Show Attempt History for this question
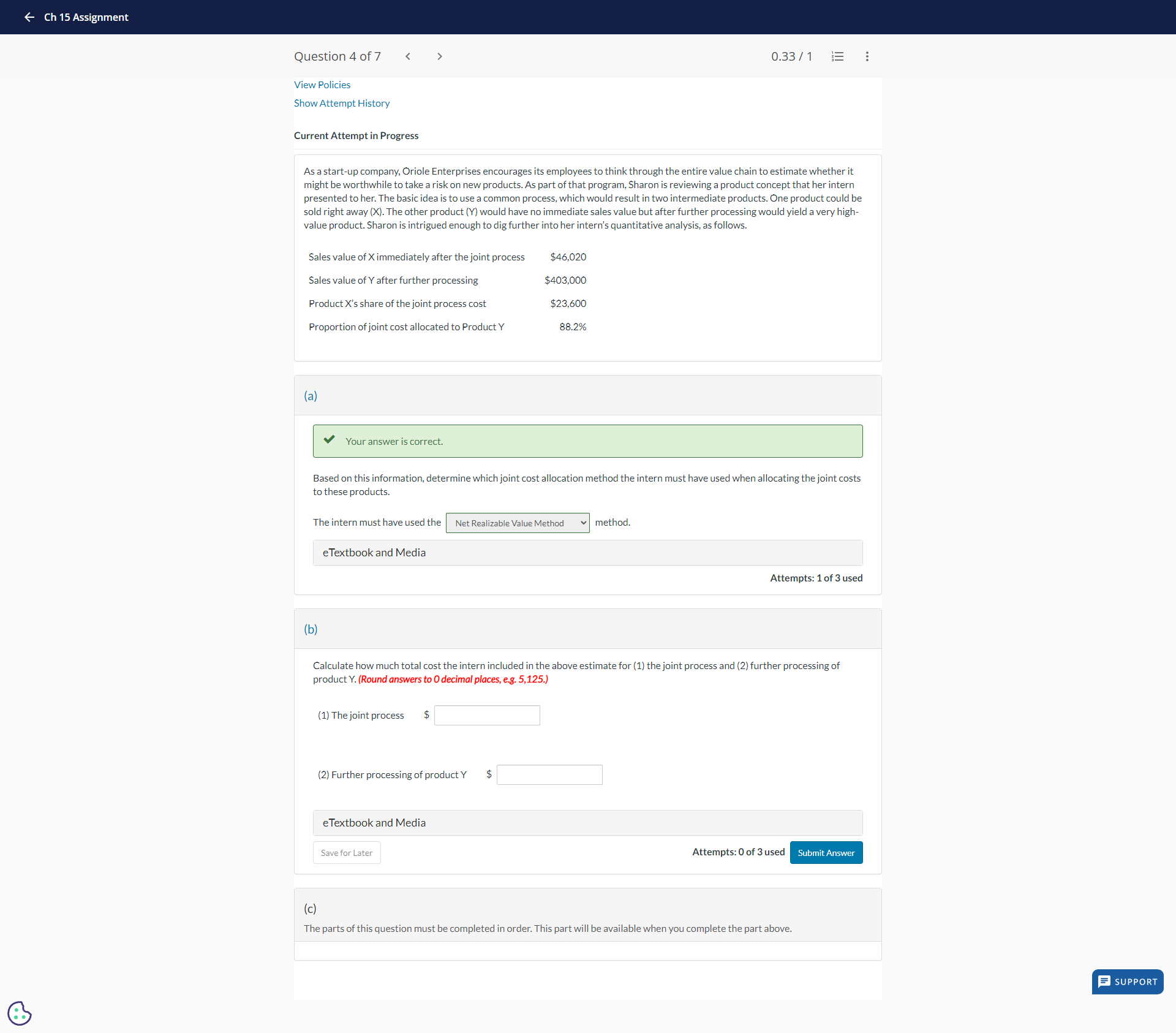The height and width of the screenshot is (1033, 1176). coord(341,103)
